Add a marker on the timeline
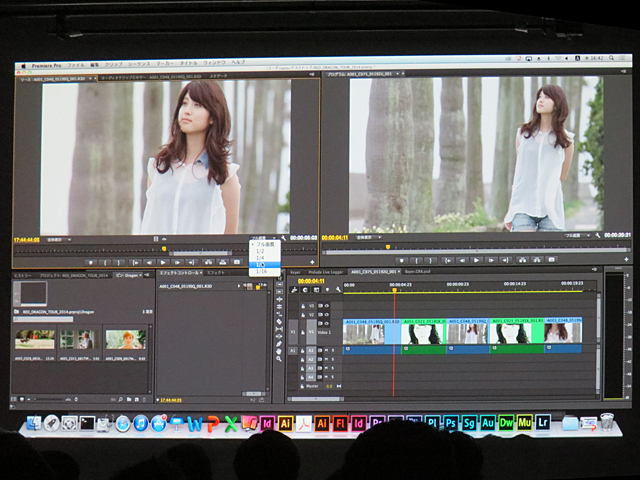The width and height of the screenshot is (640, 480). tap(327, 290)
